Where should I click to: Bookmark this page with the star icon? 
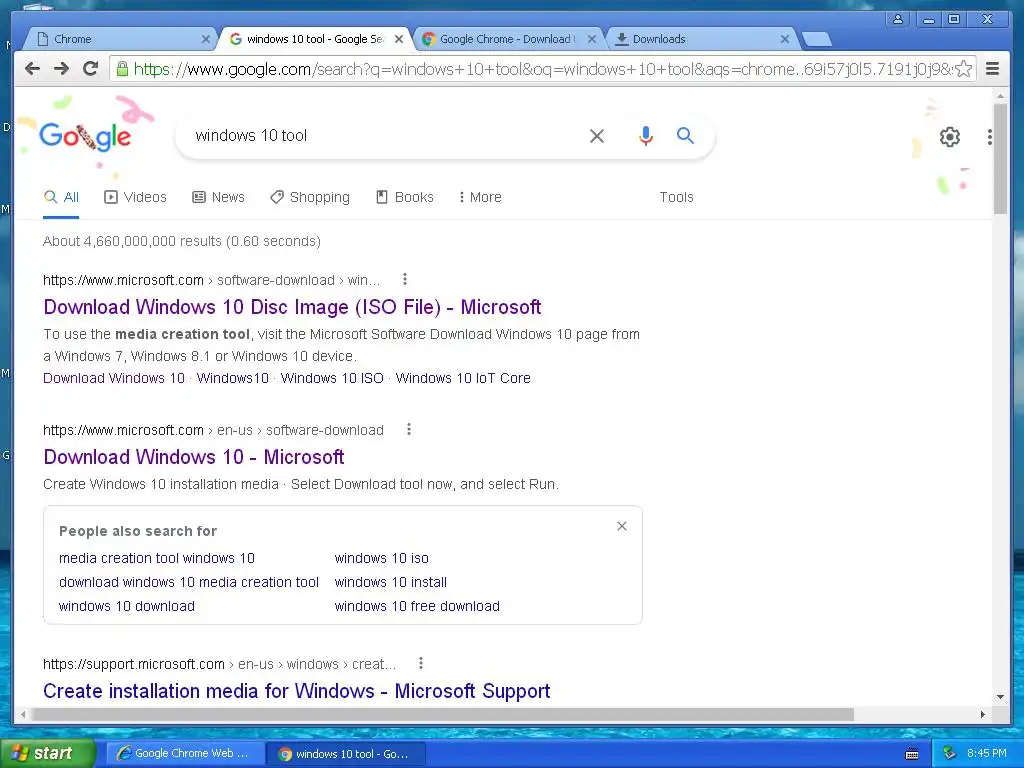coord(963,69)
